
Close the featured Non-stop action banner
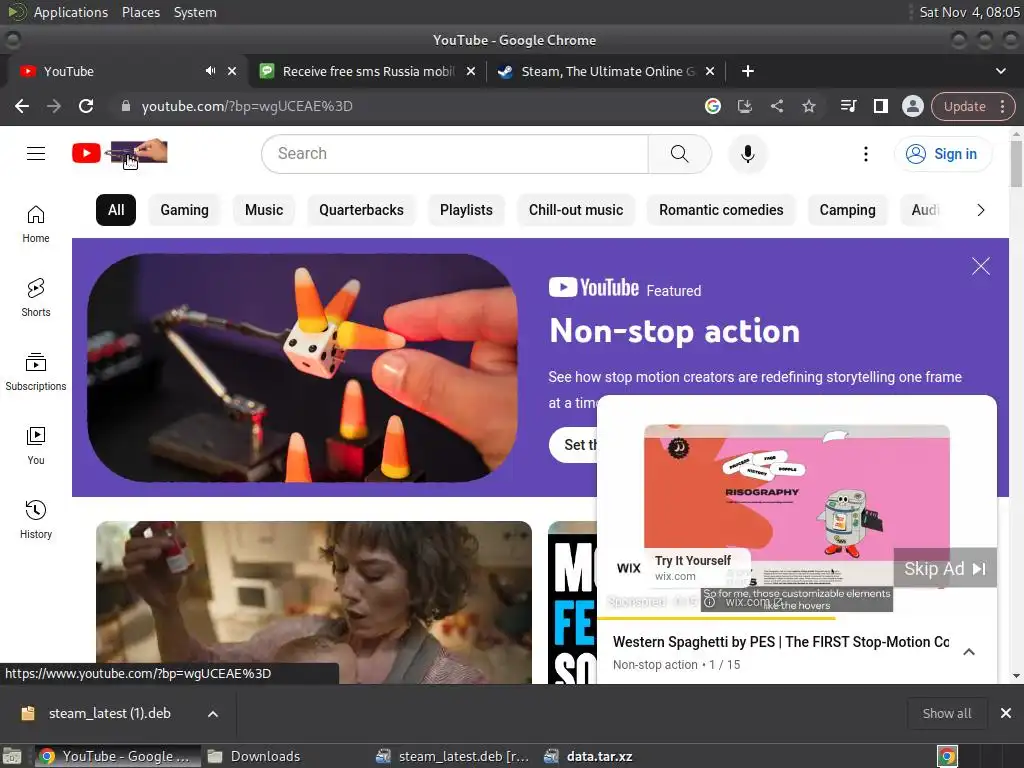(x=980, y=266)
